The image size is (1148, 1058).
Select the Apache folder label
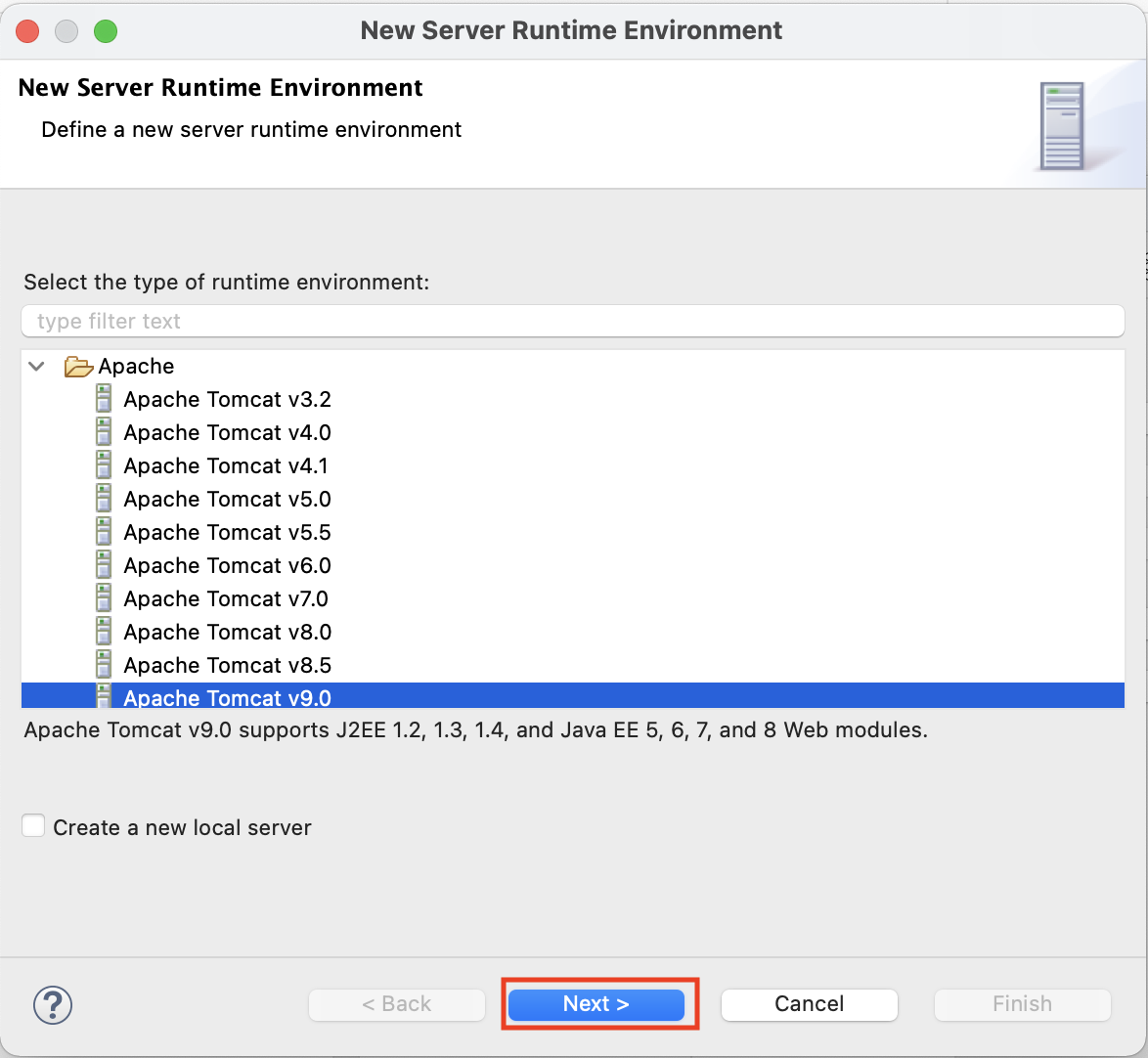coord(136,366)
